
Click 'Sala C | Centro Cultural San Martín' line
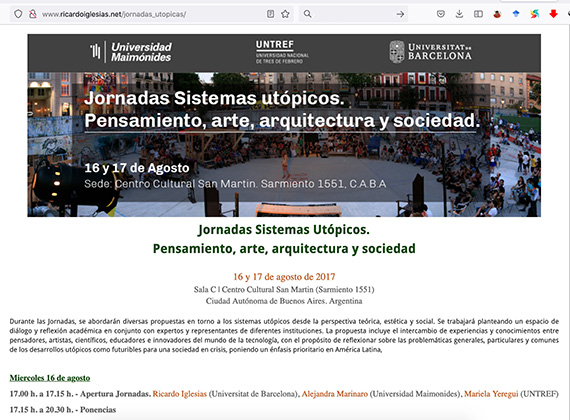click(x=284, y=289)
